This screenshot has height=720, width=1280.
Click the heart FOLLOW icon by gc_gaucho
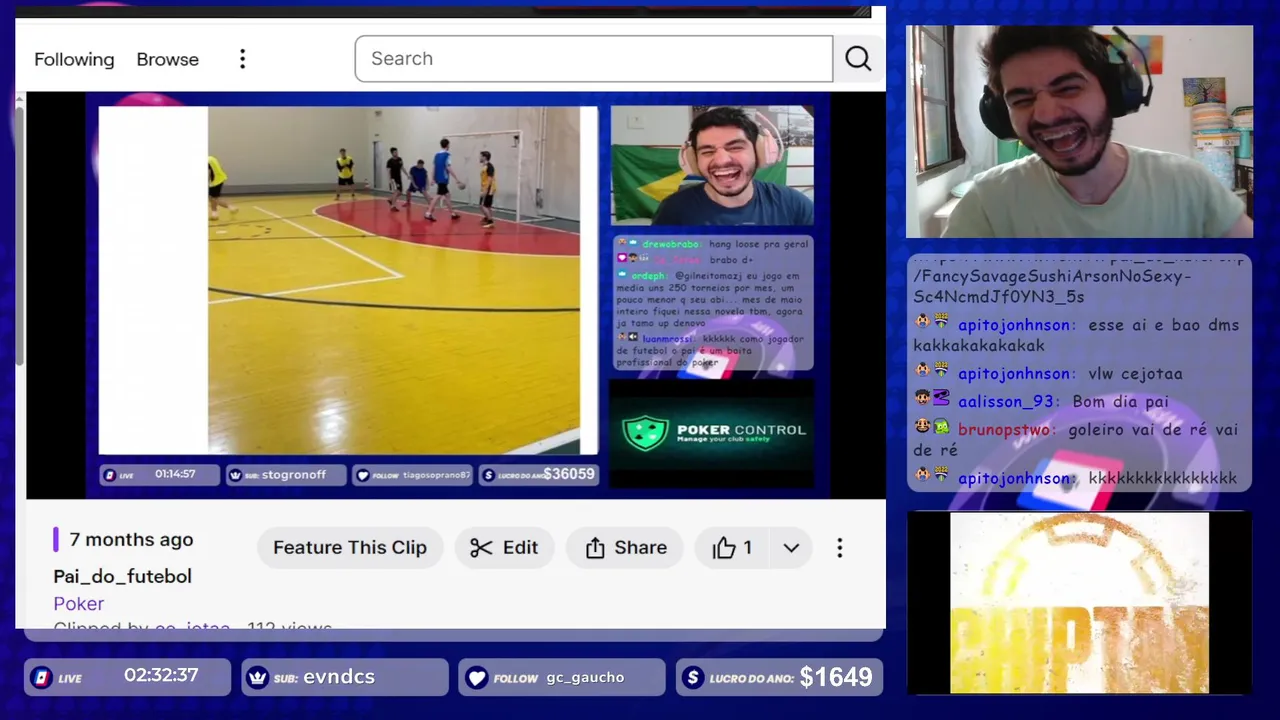[477, 678]
